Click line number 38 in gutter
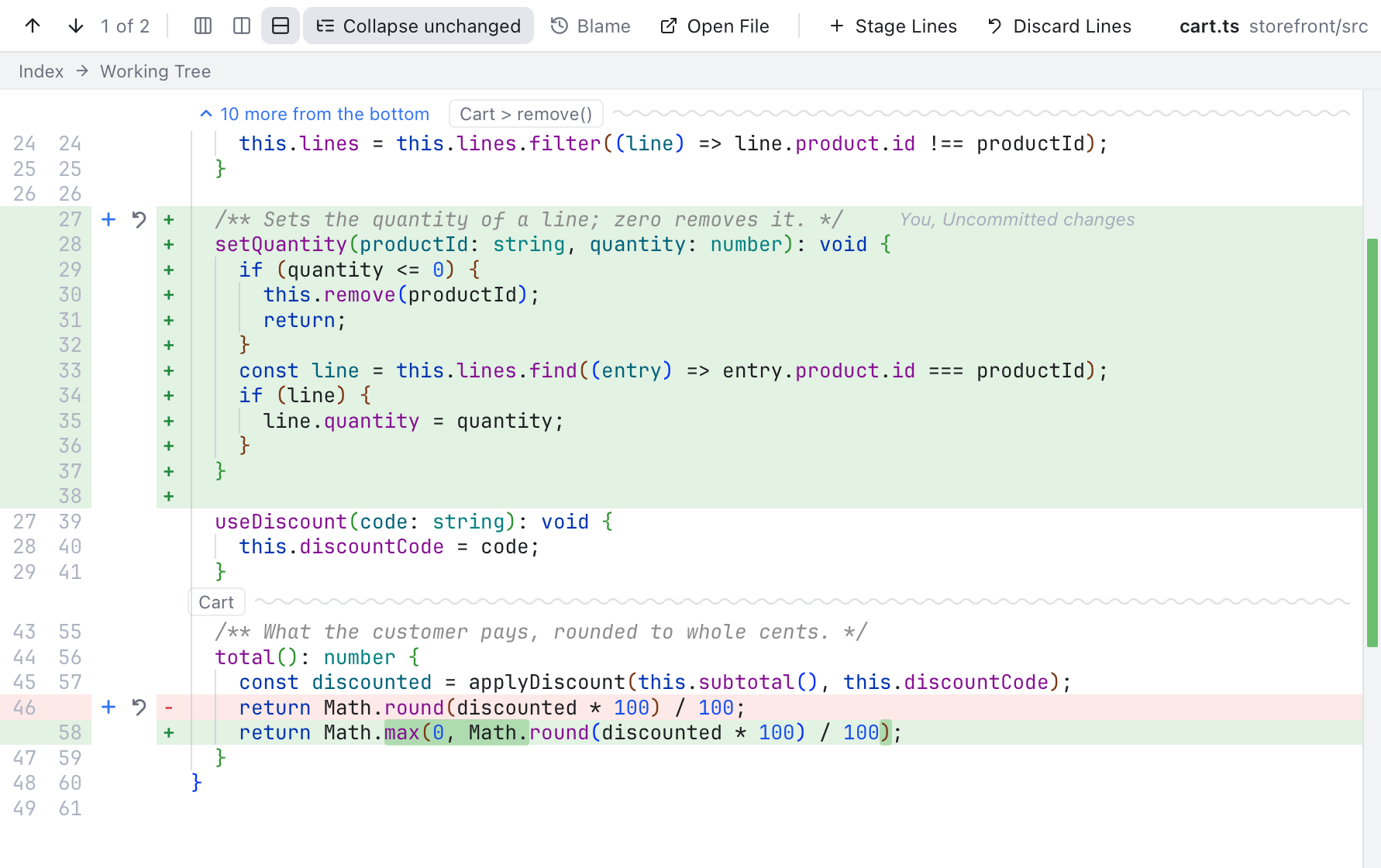 click(x=70, y=496)
